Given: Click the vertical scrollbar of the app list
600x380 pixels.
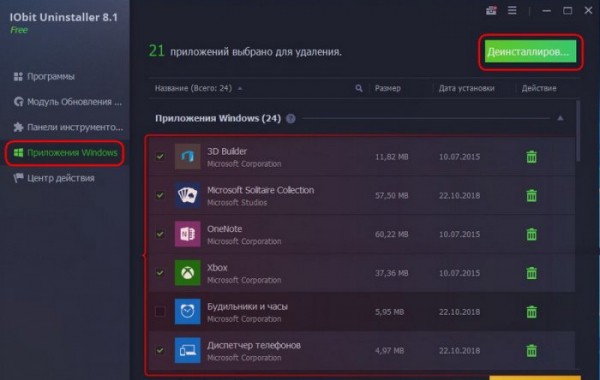Looking at the screenshot, I should pos(578,131).
